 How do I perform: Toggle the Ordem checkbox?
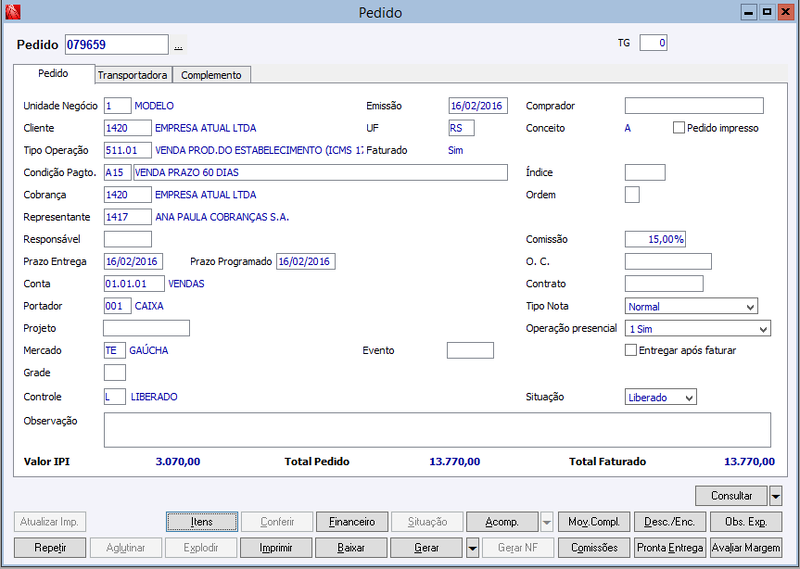click(632, 194)
